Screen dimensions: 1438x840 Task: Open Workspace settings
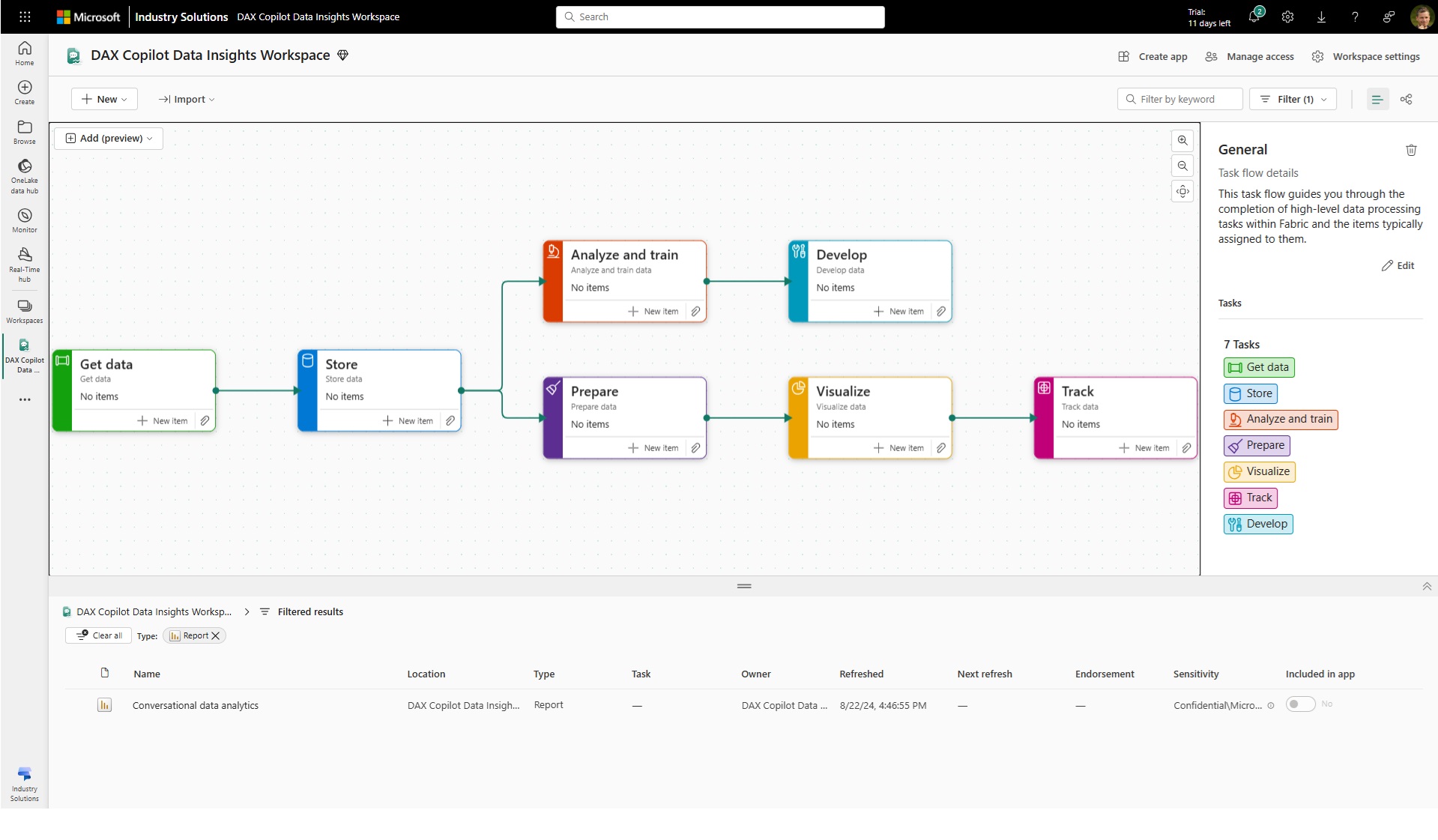click(1366, 55)
